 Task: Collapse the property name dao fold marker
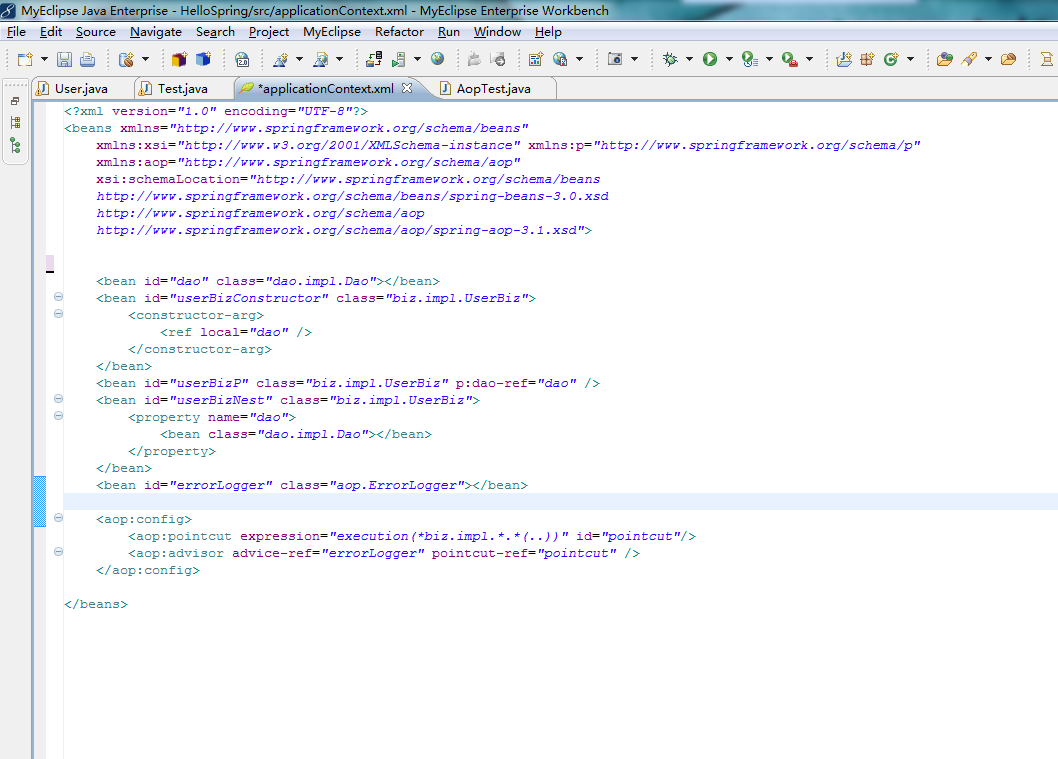coord(59,416)
